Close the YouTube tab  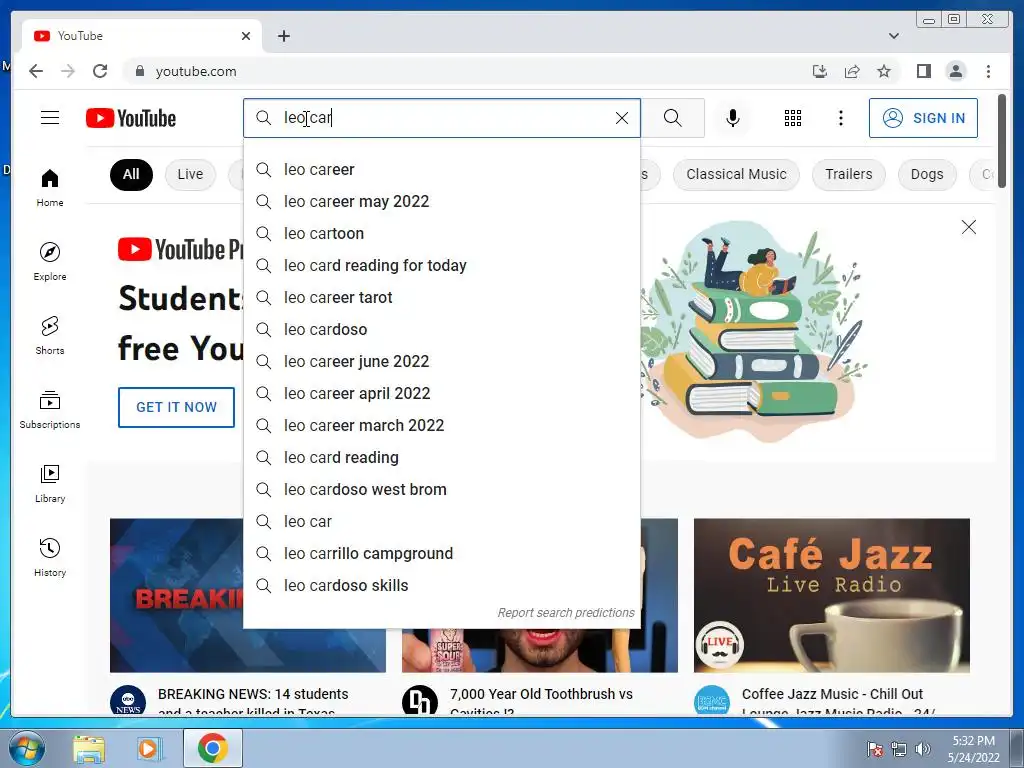(246, 36)
